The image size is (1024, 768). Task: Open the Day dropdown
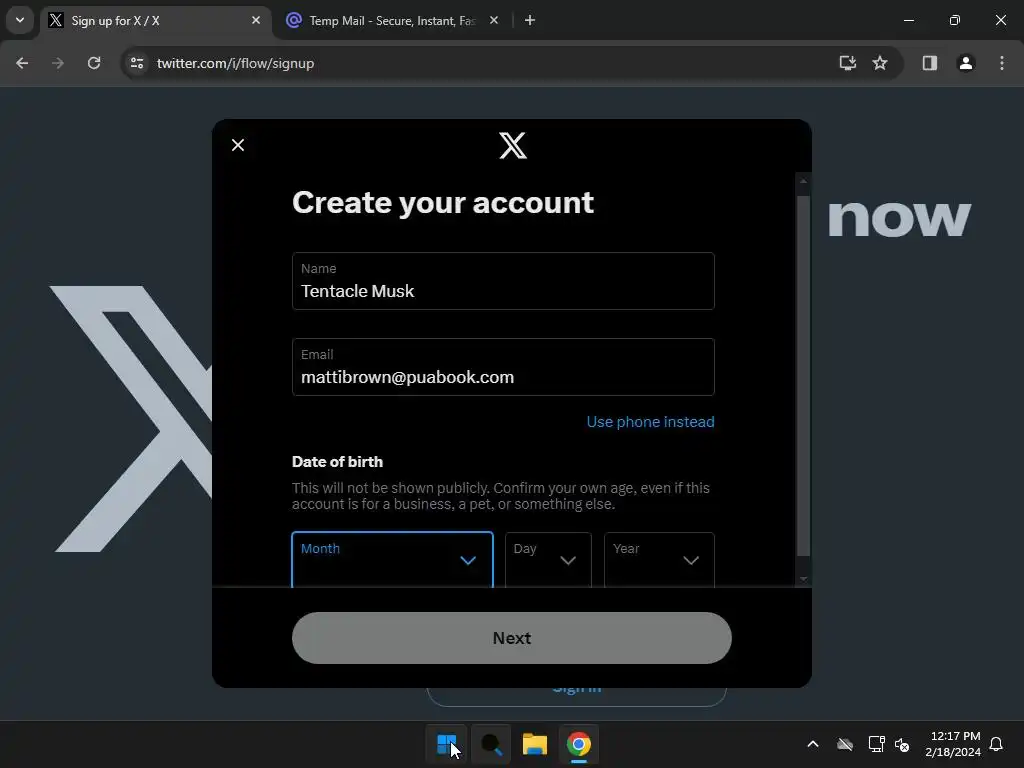(548, 560)
